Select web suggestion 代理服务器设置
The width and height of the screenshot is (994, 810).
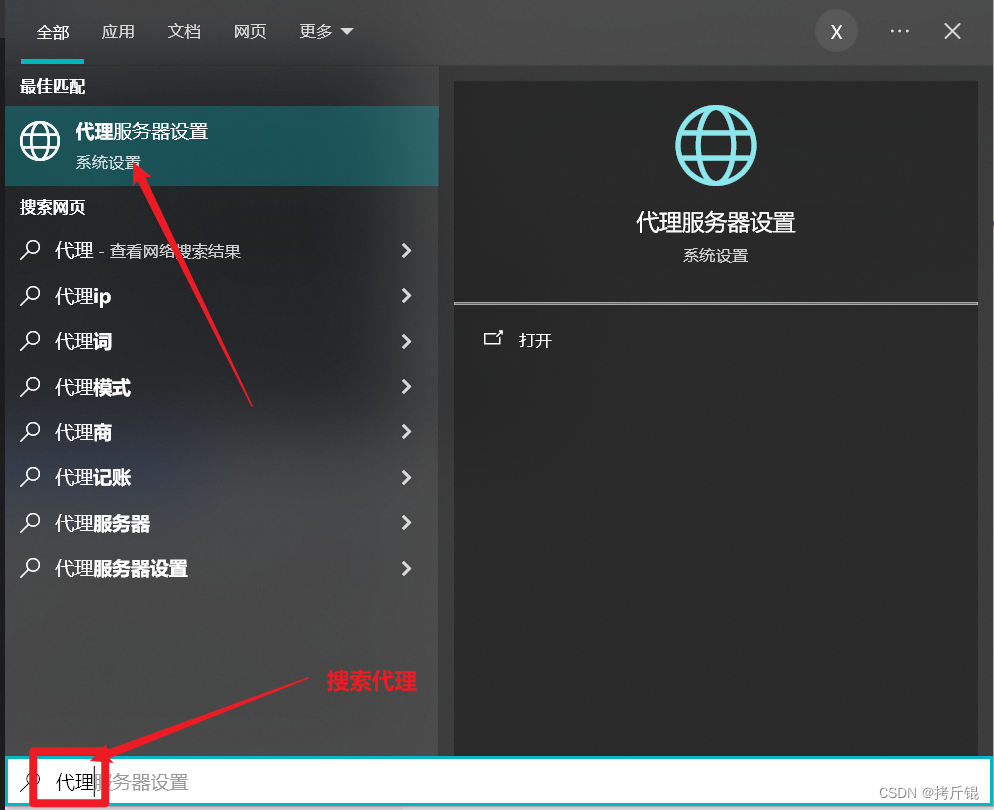pos(222,569)
